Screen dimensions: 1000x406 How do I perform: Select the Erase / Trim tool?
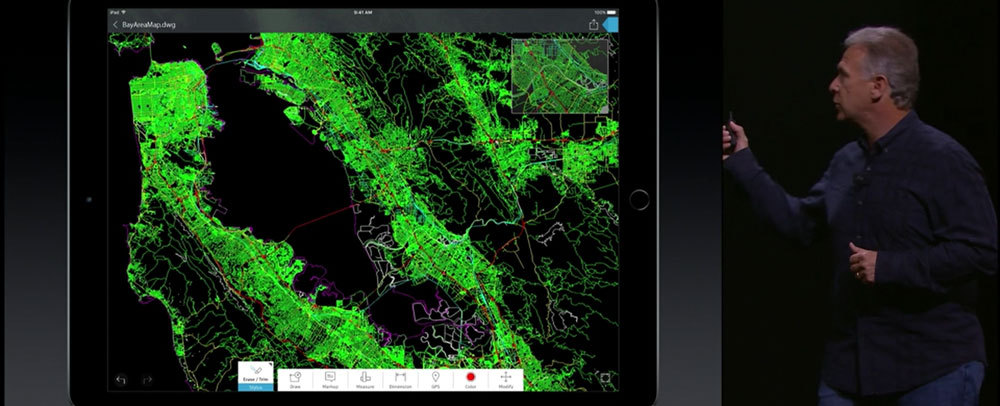[x=256, y=373]
